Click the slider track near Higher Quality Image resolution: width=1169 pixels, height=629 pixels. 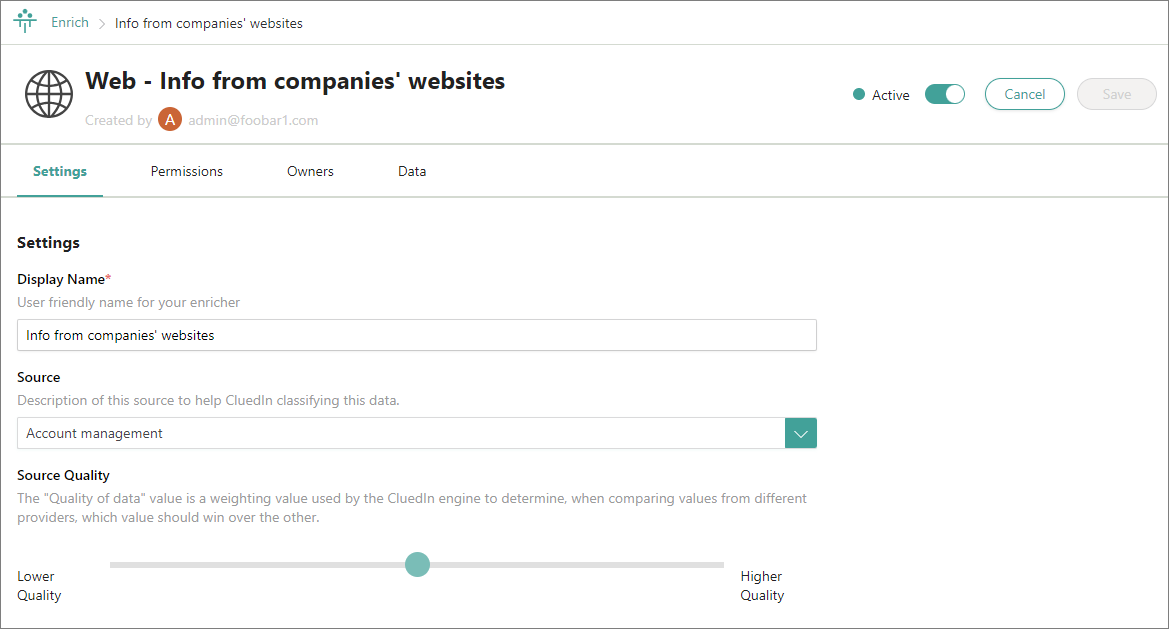point(700,565)
